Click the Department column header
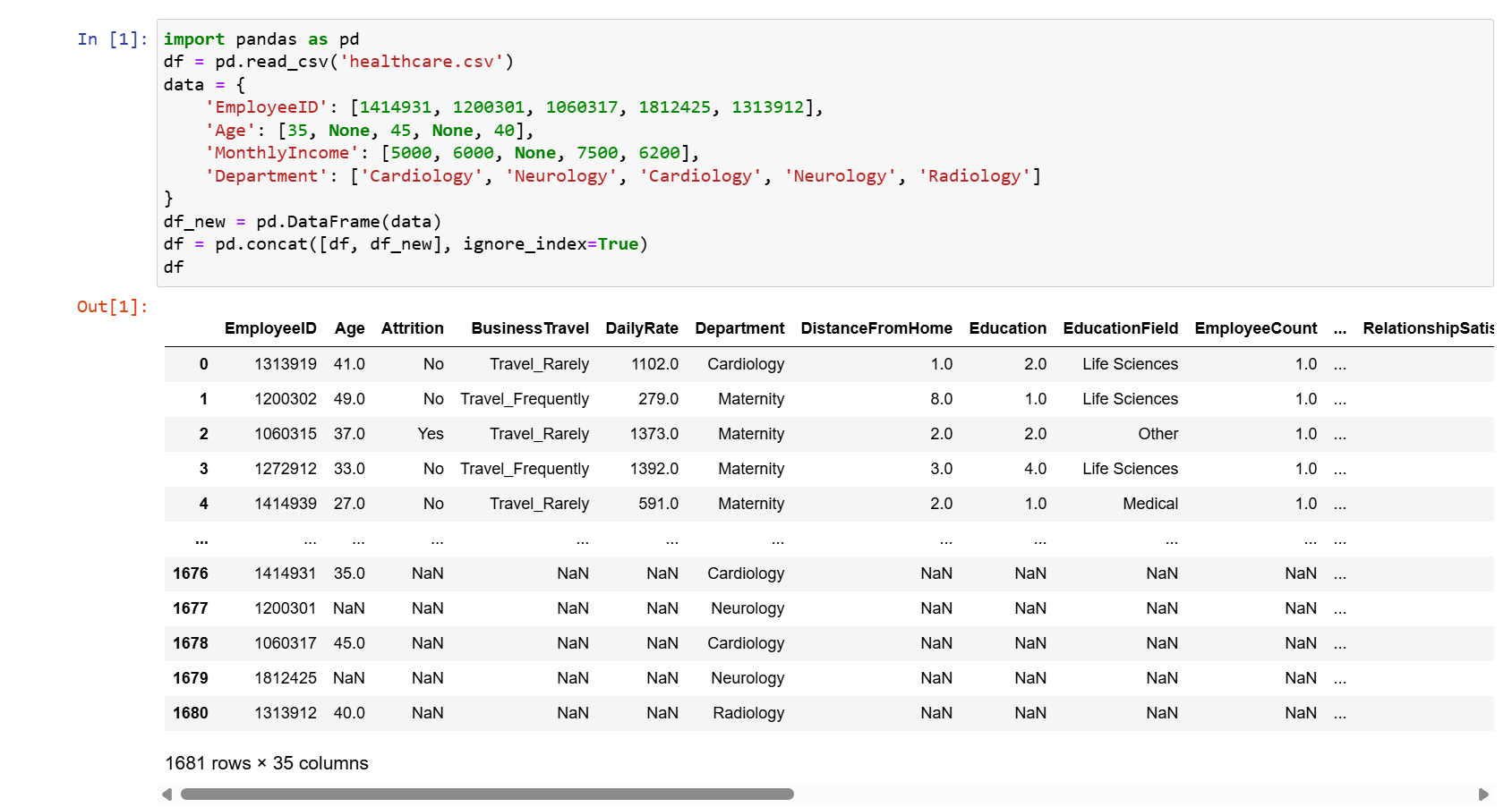 (739, 328)
